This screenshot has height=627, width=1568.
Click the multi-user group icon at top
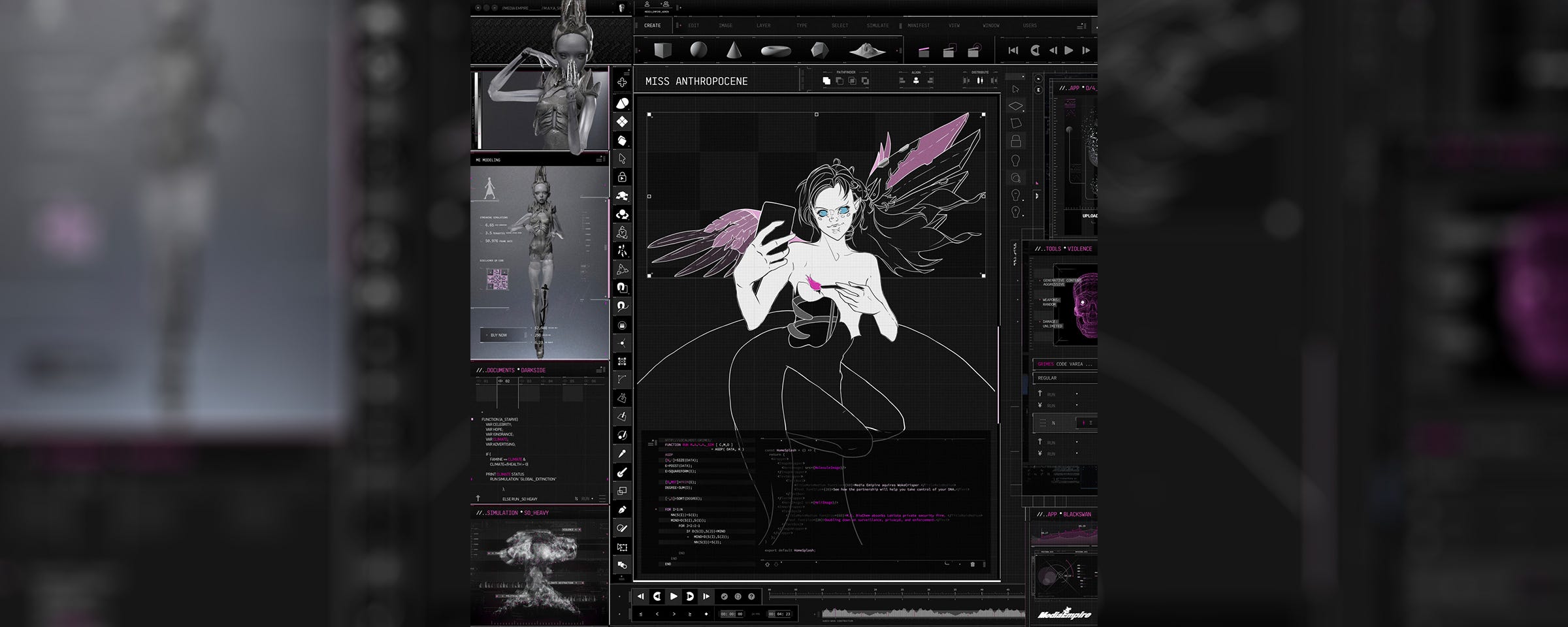click(x=665, y=4)
